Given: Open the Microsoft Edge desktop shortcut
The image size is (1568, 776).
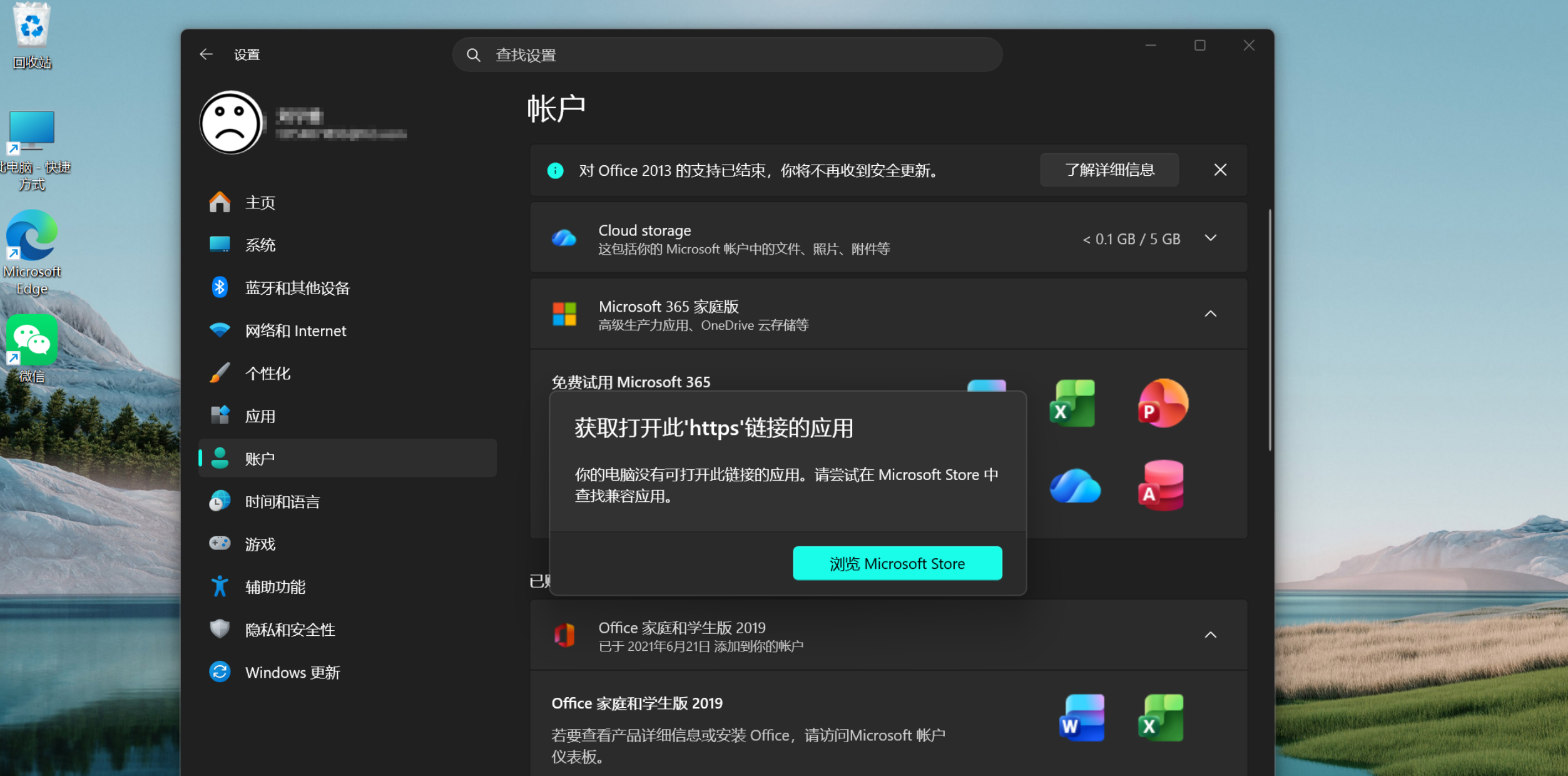Looking at the screenshot, I should coord(31,252).
